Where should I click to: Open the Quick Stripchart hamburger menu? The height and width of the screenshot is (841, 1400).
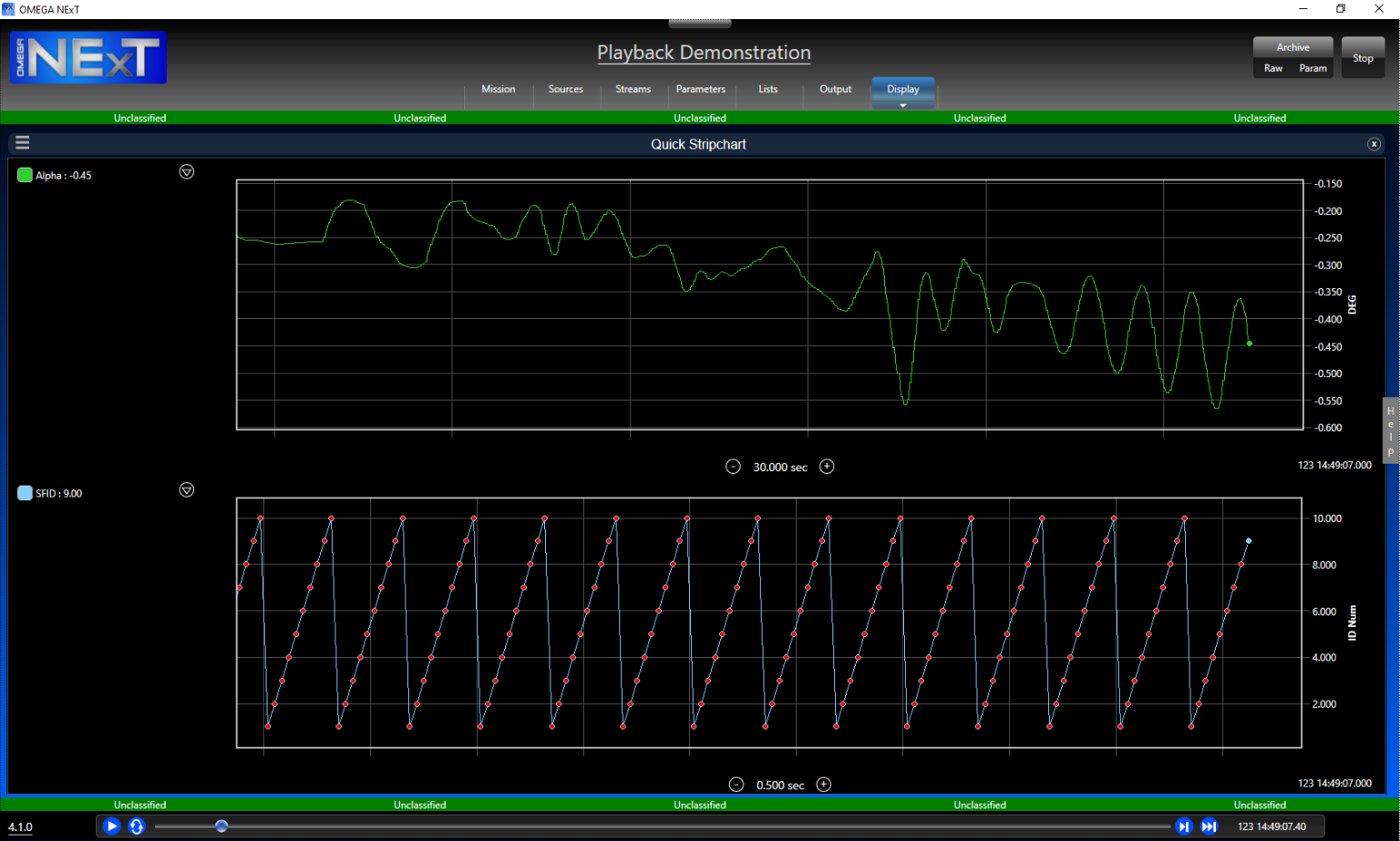[x=22, y=143]
